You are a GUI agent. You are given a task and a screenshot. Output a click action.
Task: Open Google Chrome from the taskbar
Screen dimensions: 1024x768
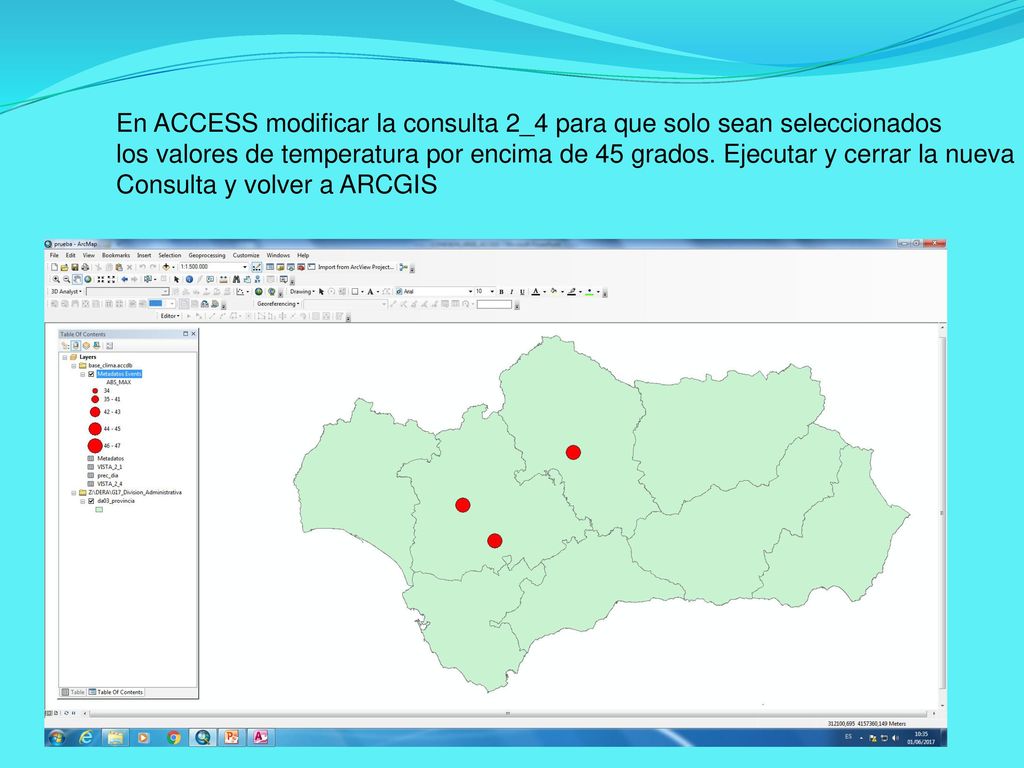(x=173, y=737)
